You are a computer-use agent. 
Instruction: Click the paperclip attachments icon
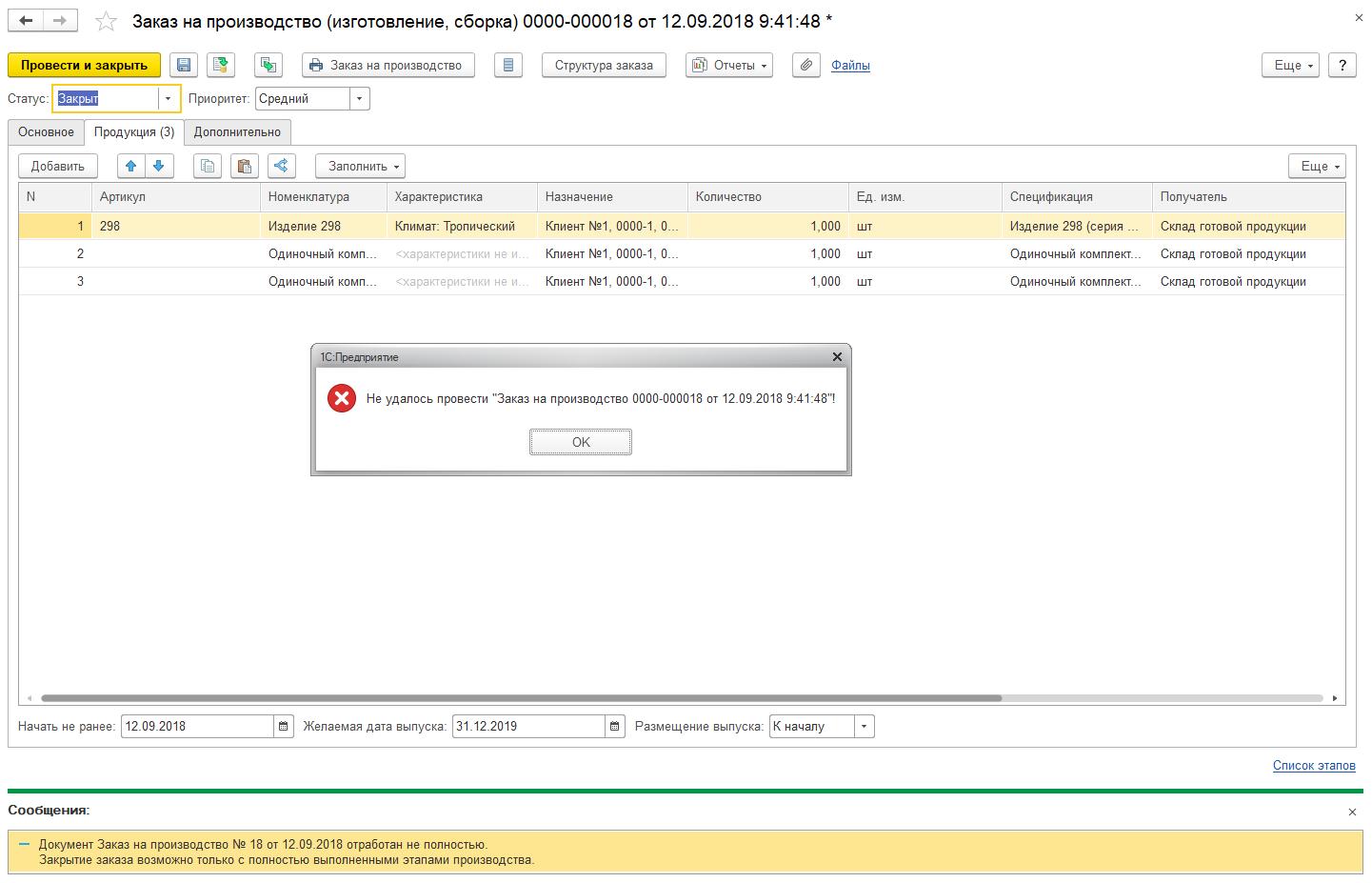pyautogui.click(x=806, y=65)
